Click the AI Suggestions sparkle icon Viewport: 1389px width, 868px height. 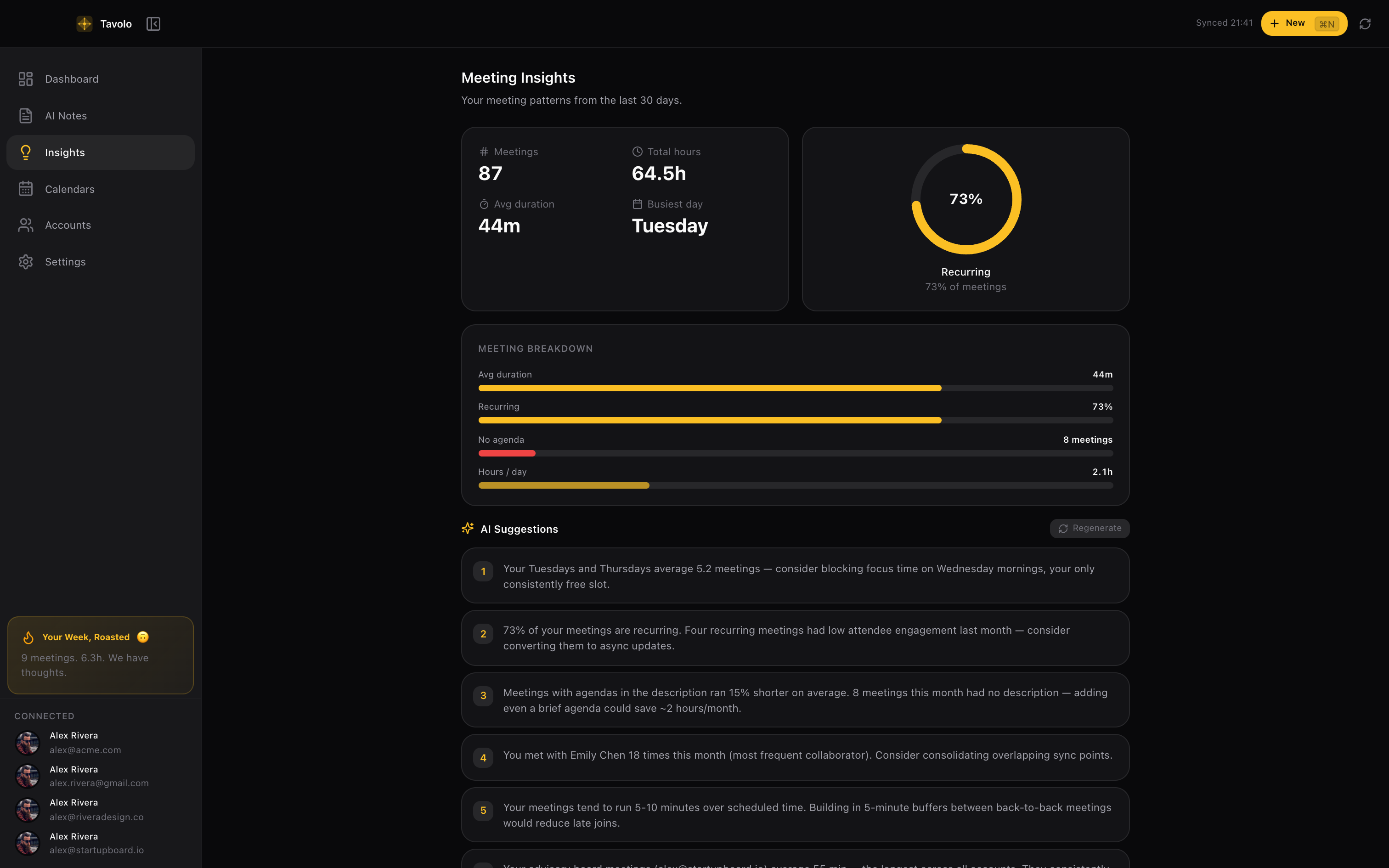468,528
